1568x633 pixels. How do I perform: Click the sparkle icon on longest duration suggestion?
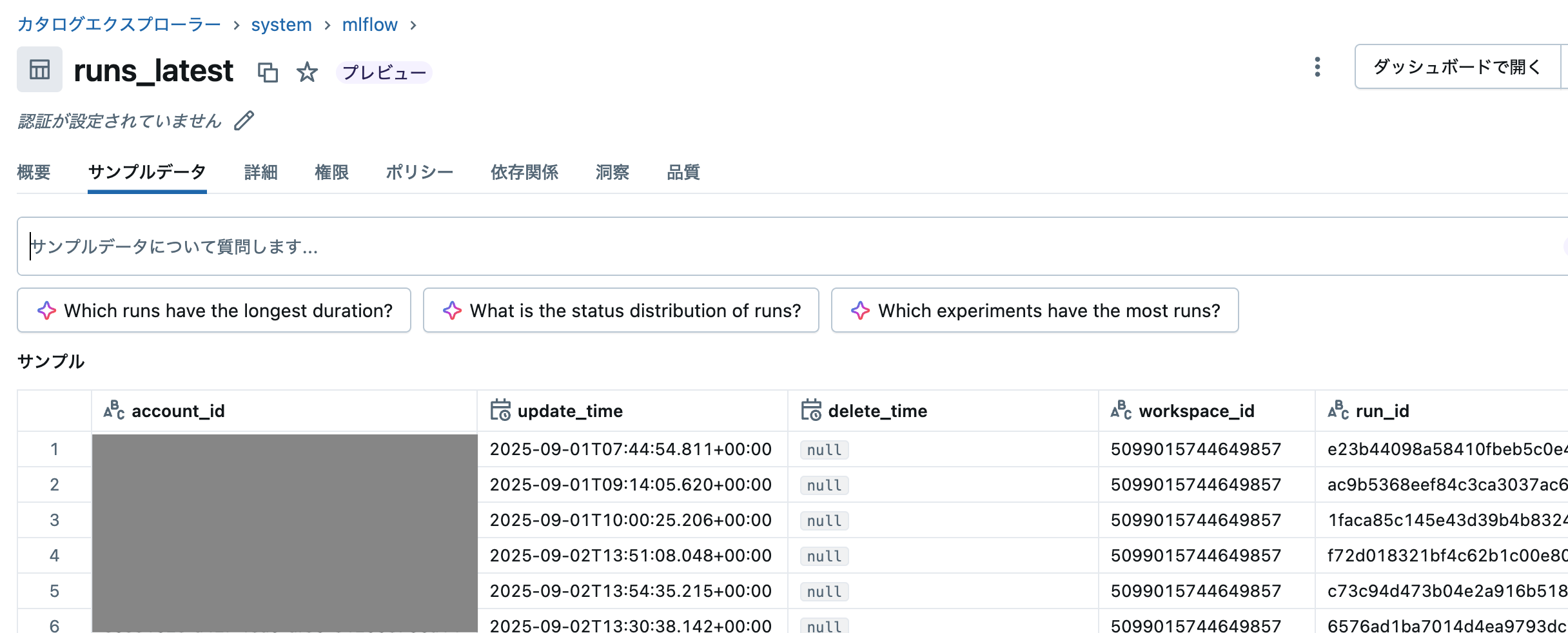coord(47,311)
